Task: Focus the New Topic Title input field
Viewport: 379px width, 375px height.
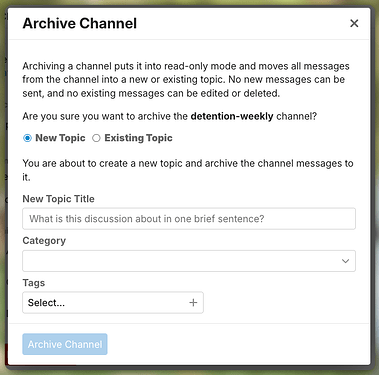Action: [x=189, y=219]
